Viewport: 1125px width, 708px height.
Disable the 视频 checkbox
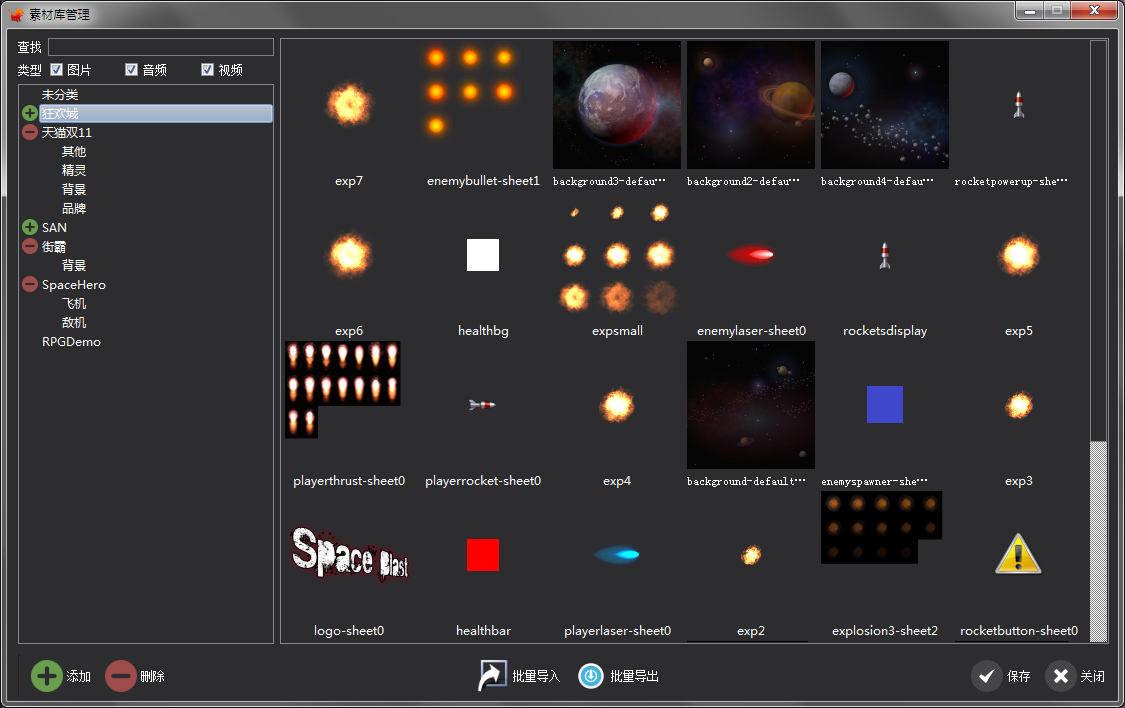208,69
